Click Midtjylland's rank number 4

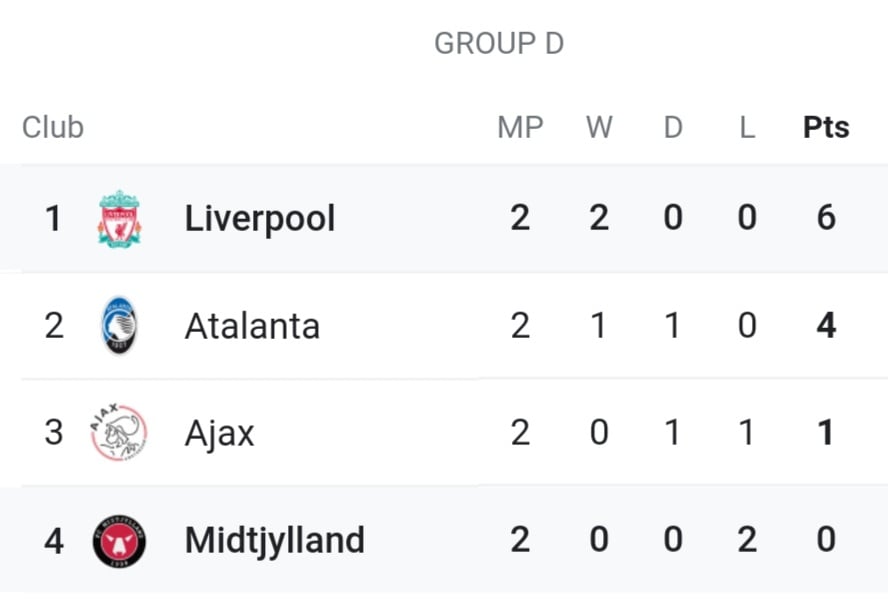pyautogui.click(x=54, y=541)
